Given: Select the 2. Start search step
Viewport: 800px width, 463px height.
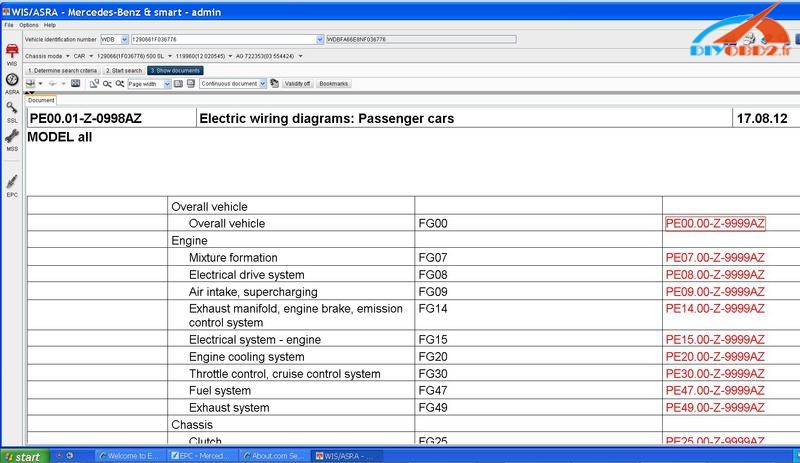Looking at the screenshot, I should [124, 71].
